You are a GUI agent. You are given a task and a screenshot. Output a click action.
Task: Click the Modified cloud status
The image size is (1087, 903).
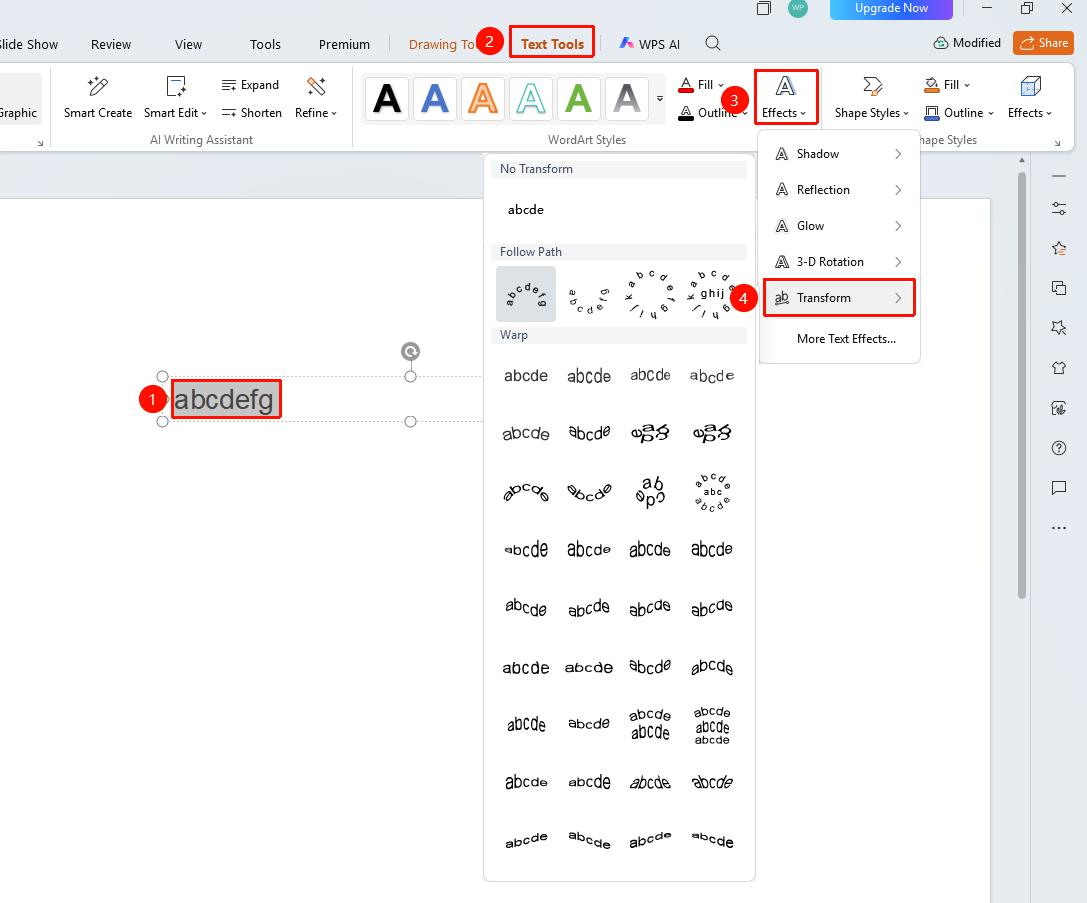(967, 43)
